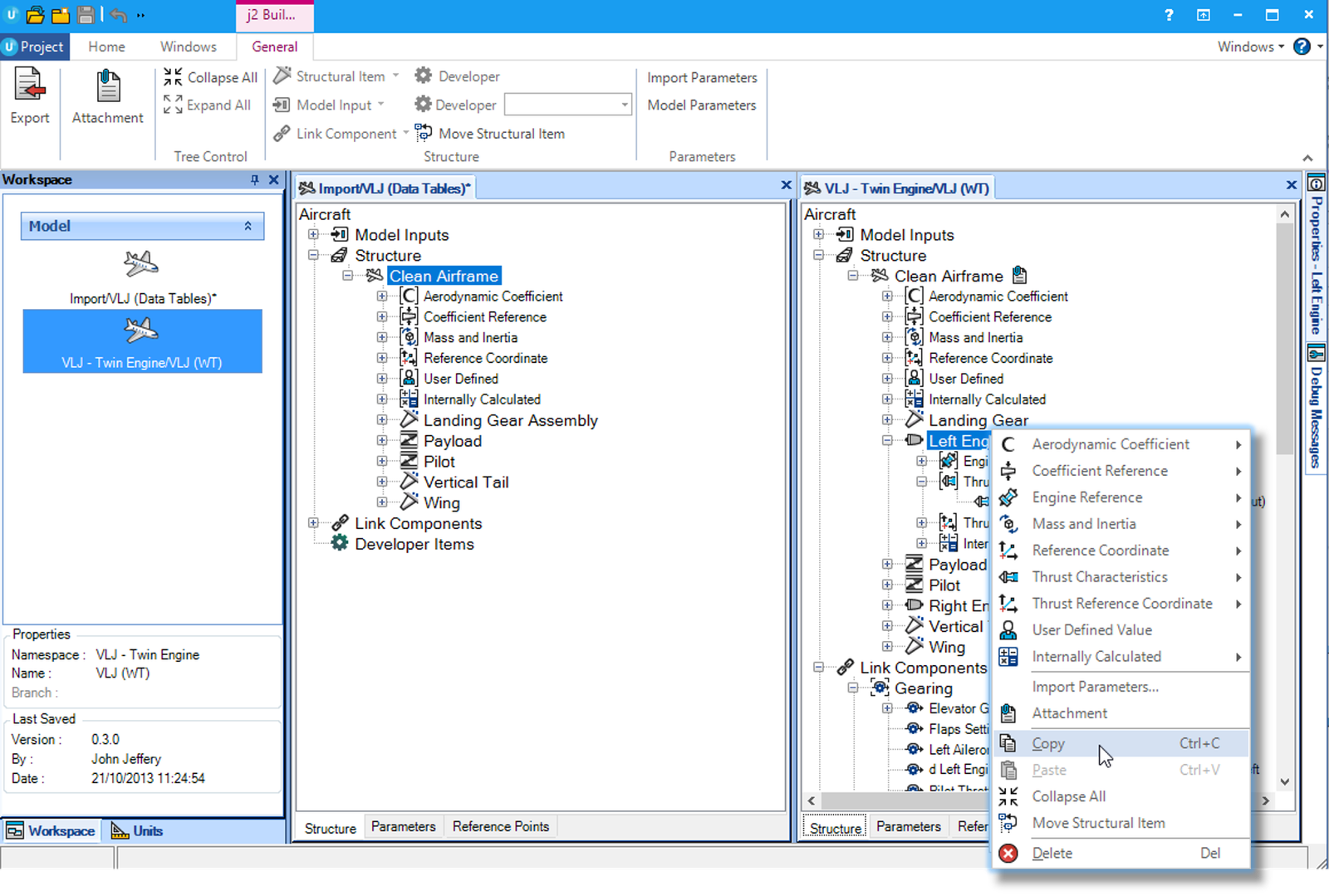1329x896 pixels.
Task: Click the help question mark in title bar
Action: (x=1169, y=15)
